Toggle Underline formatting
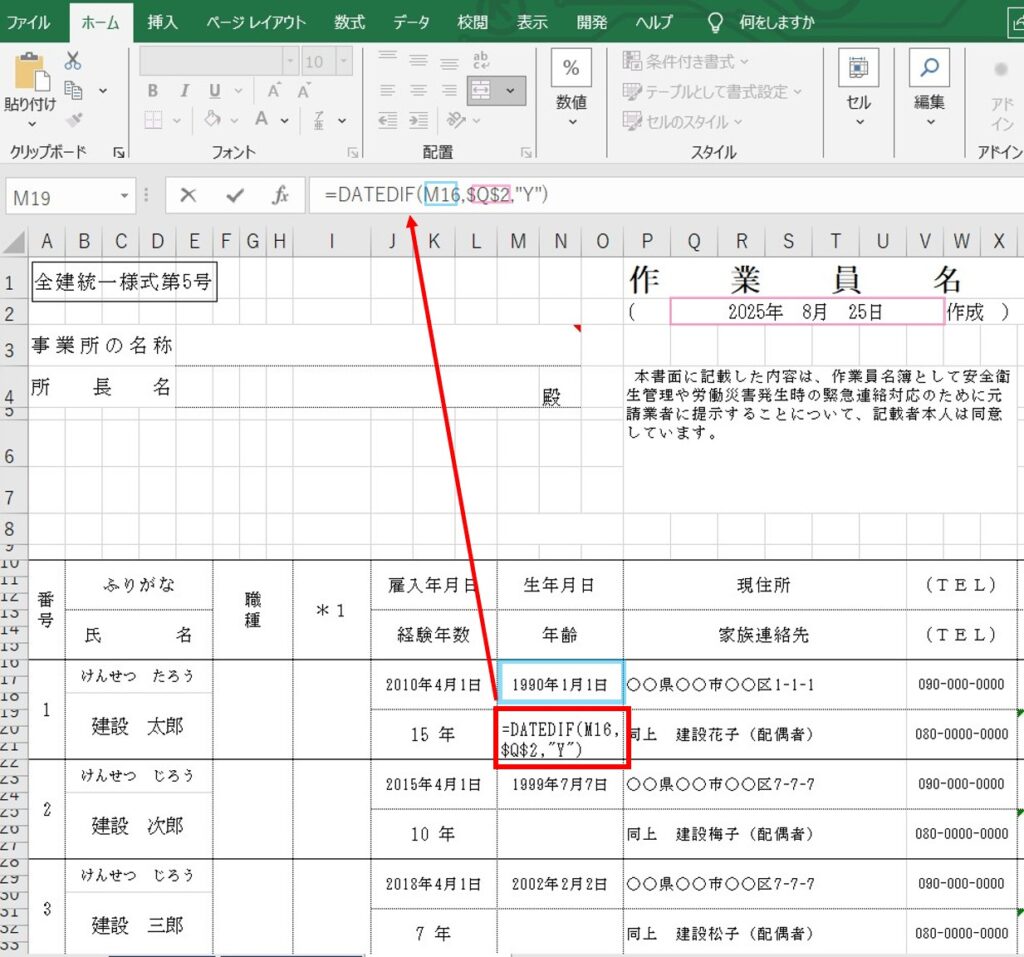 pos(215,90)
